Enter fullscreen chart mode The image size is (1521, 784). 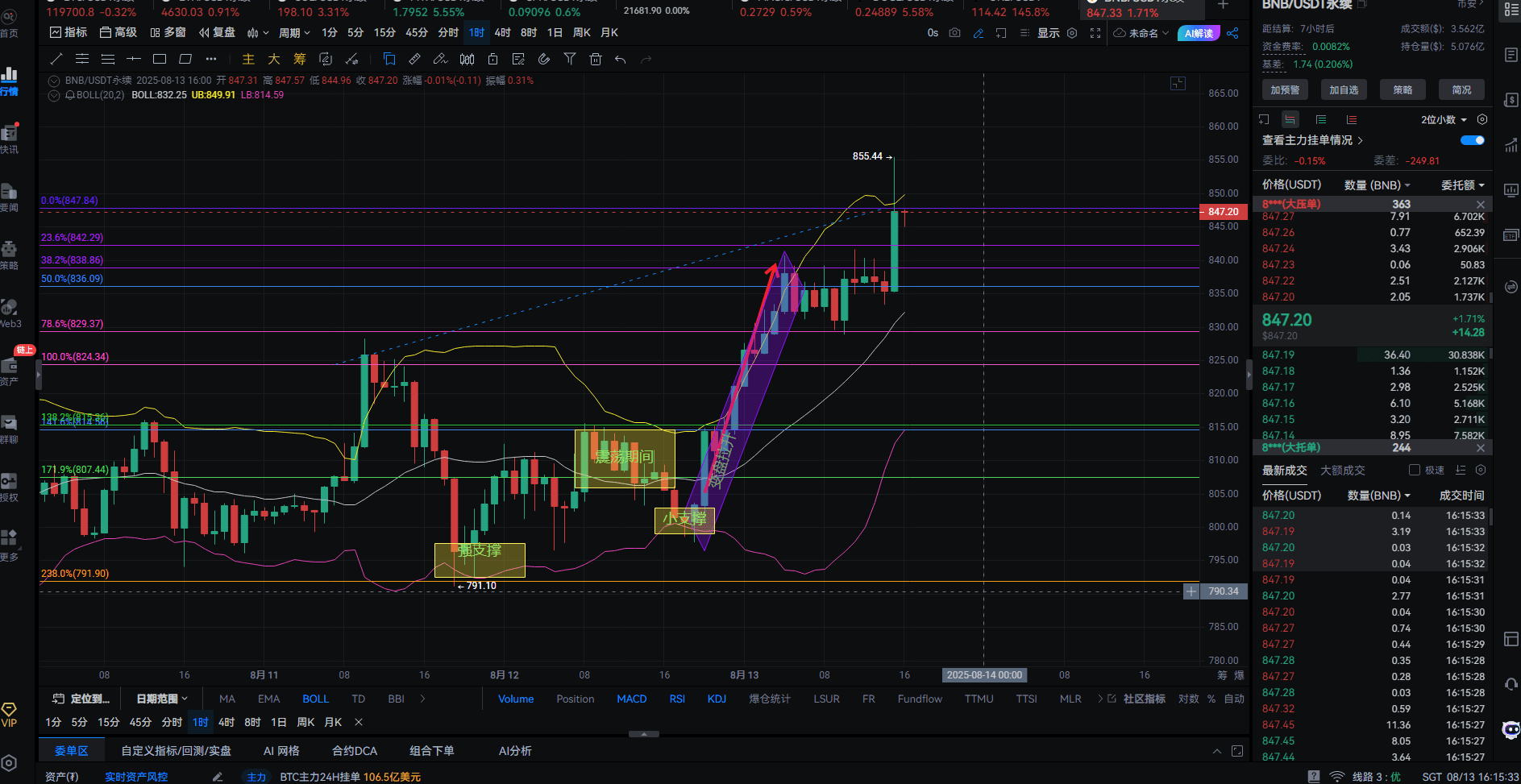(1095, 33)
